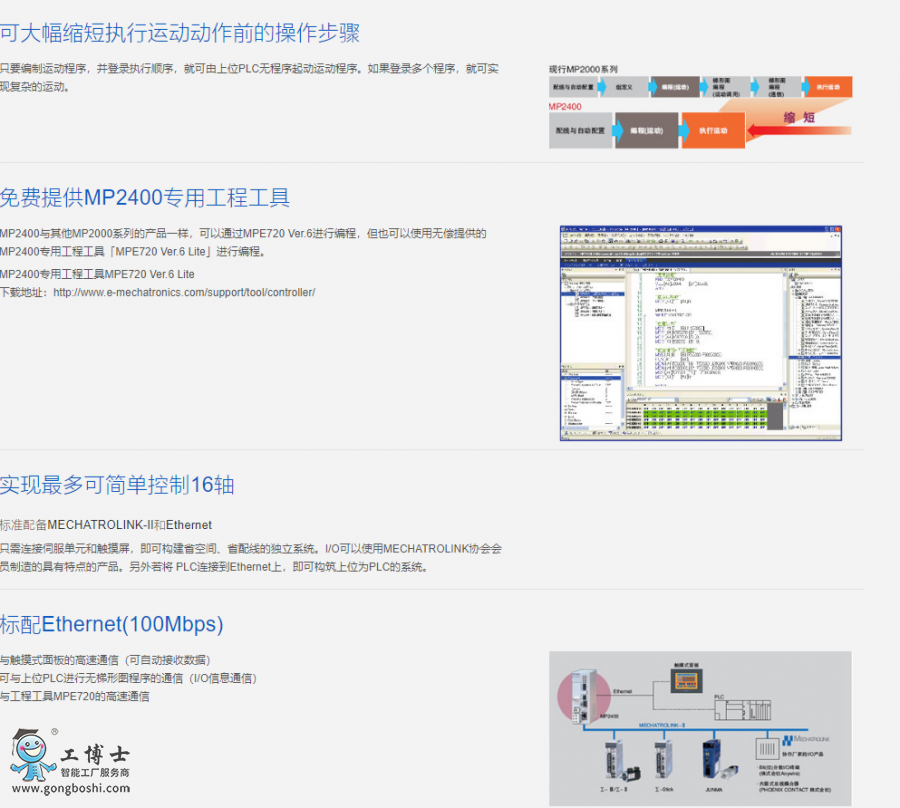900x808 pixels.
Task: Click the partner I/O product box icon
Action: click(767, 748)
